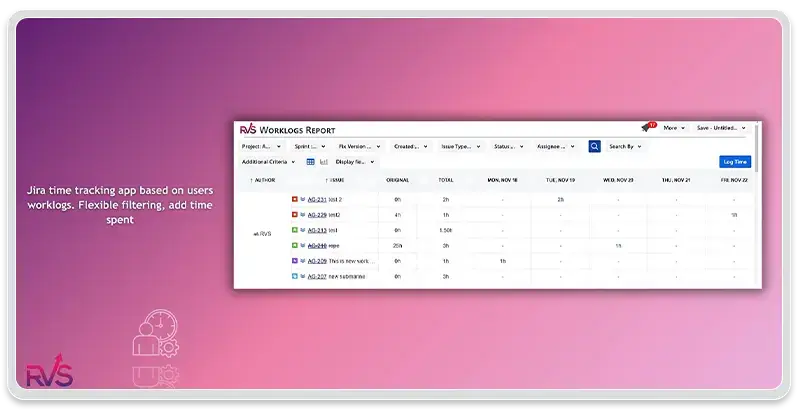Click the Tue, Nov 19 column header

[x=560, y=180]
